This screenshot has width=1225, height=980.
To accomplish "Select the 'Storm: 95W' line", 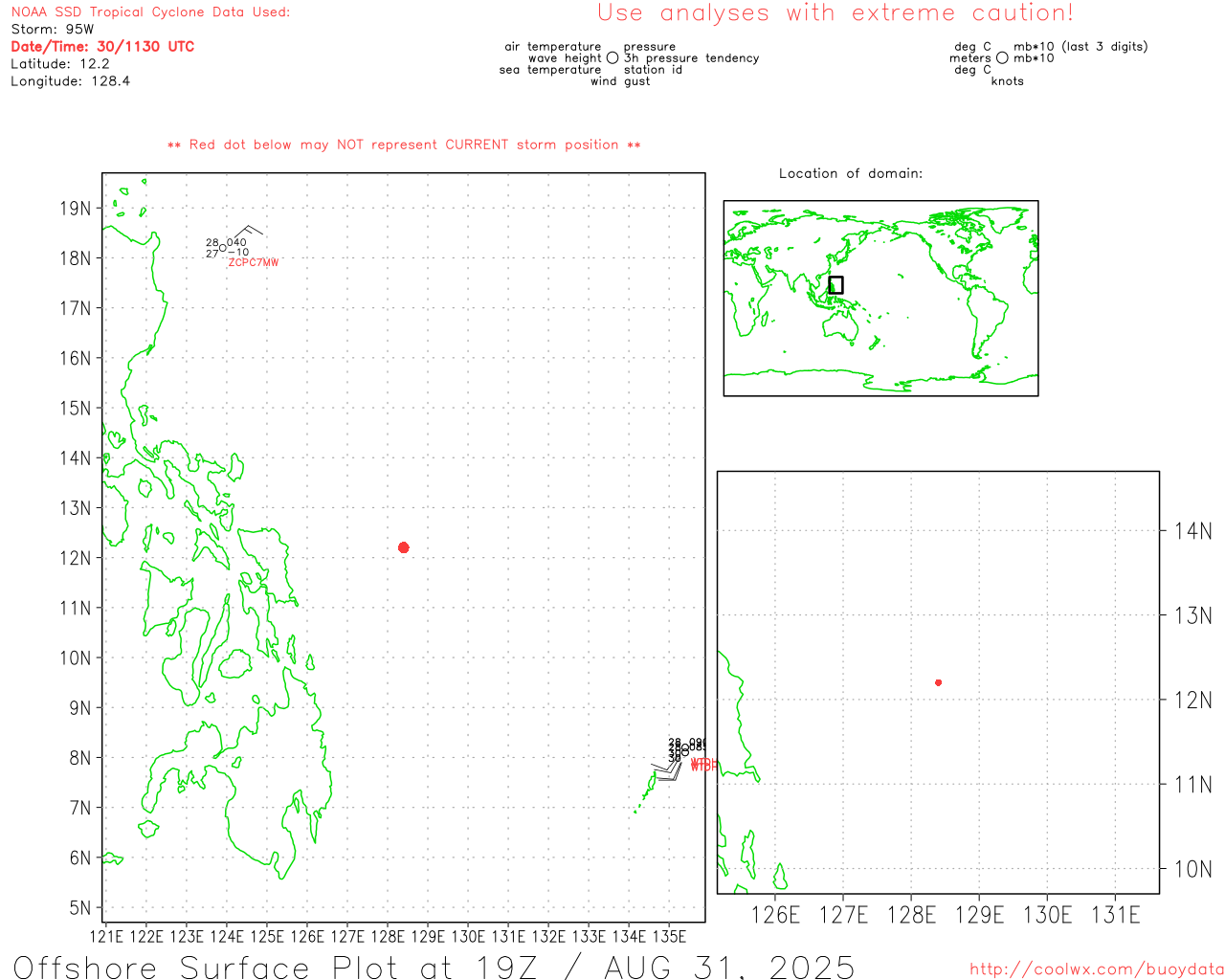I will pos(53,30).
